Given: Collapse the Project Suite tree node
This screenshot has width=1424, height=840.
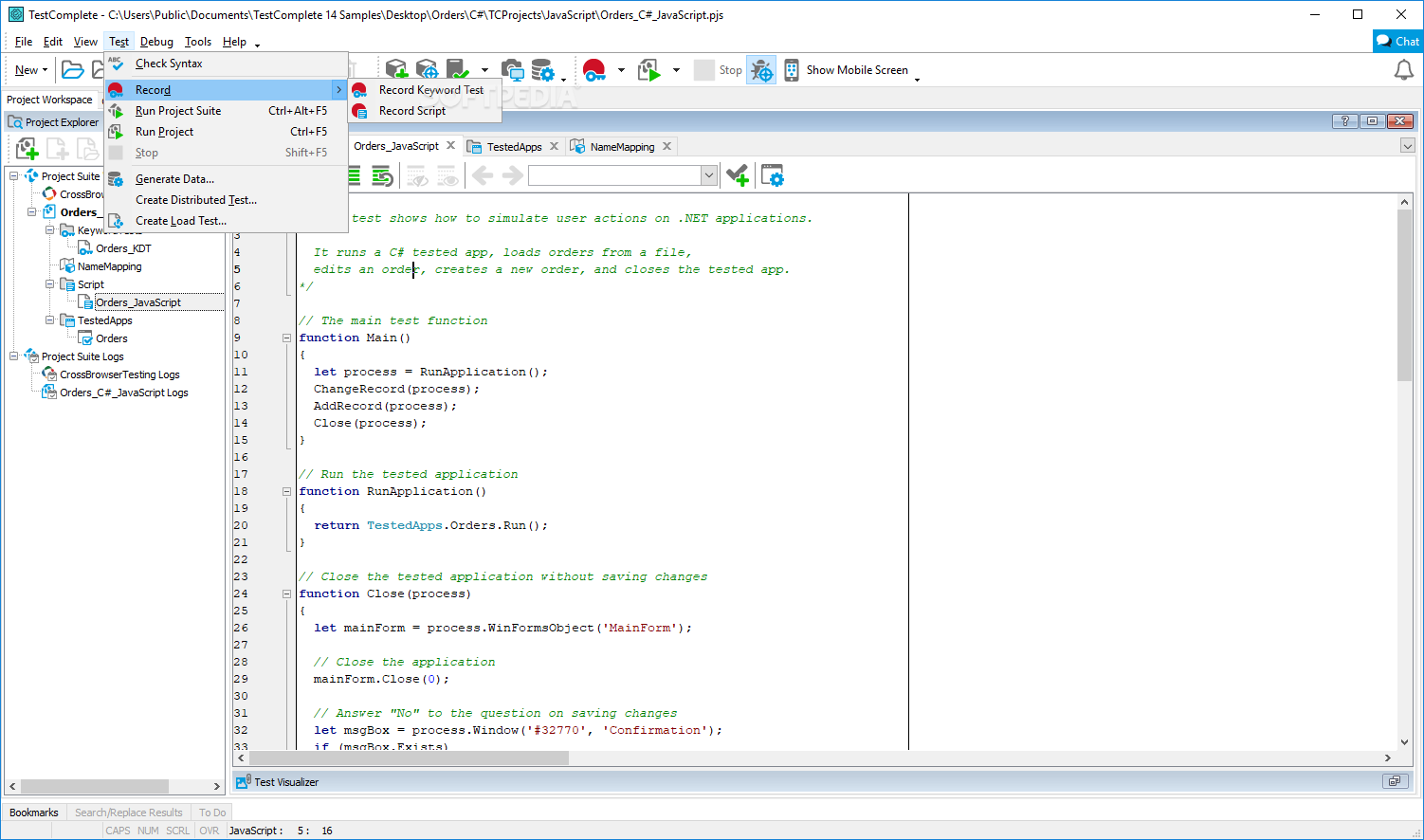Looking at the screenshot, I should [x=14, y=176].
